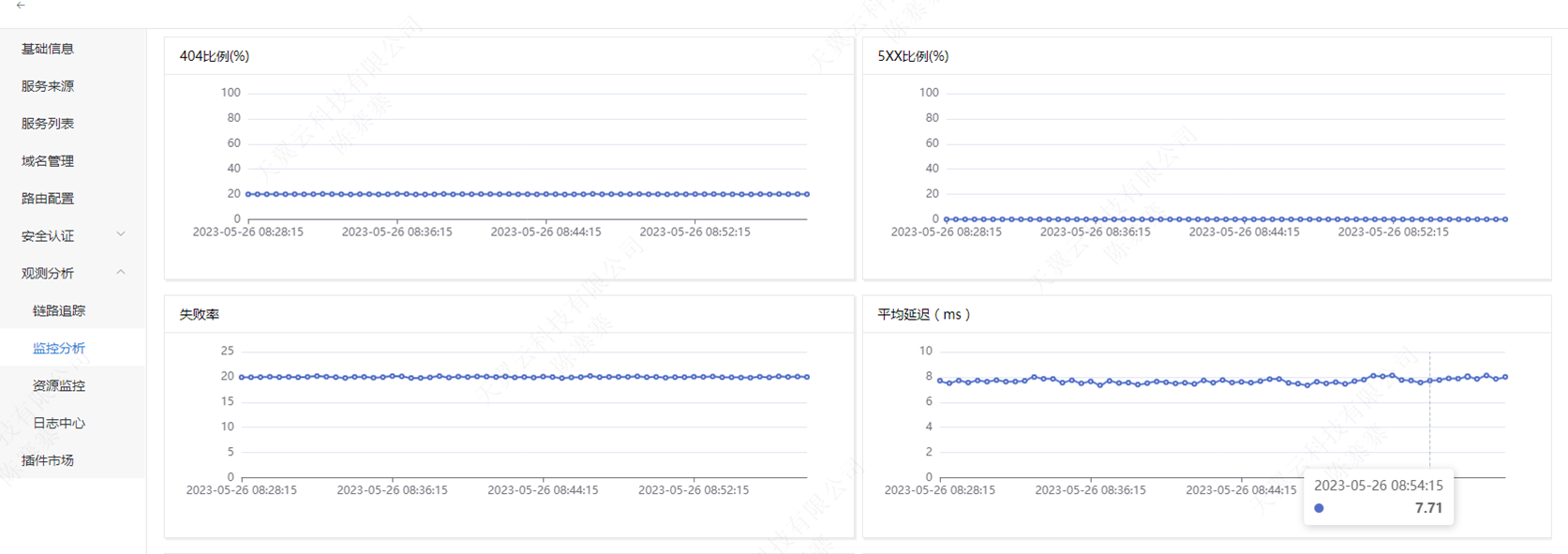This screenshot has height=554, width=1568.
Task: Collapse the 观测分析 submenu chevron
Action: pyautogui.click(x=120, y=272)
